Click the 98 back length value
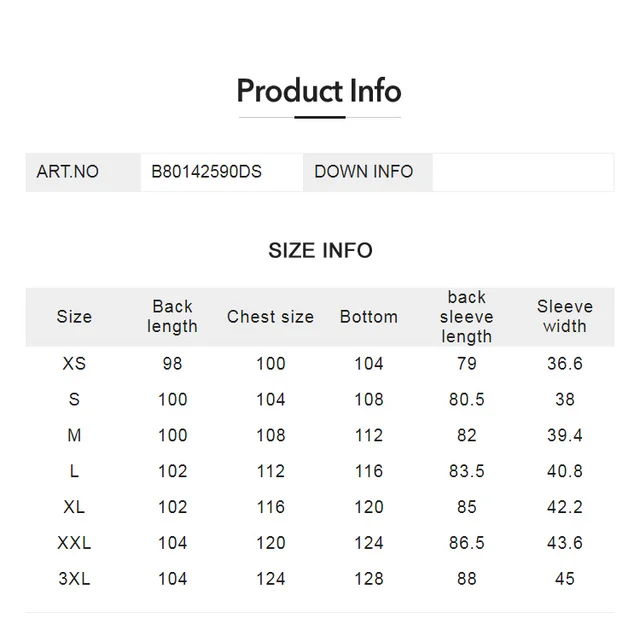Image resolution: width=640 pixels, height=630 pixels. (172, 364)
